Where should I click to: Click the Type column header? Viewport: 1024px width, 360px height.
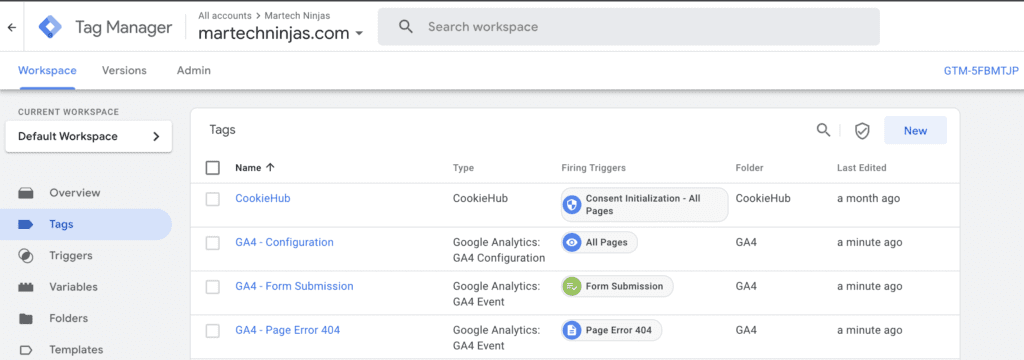pos(463,168)
